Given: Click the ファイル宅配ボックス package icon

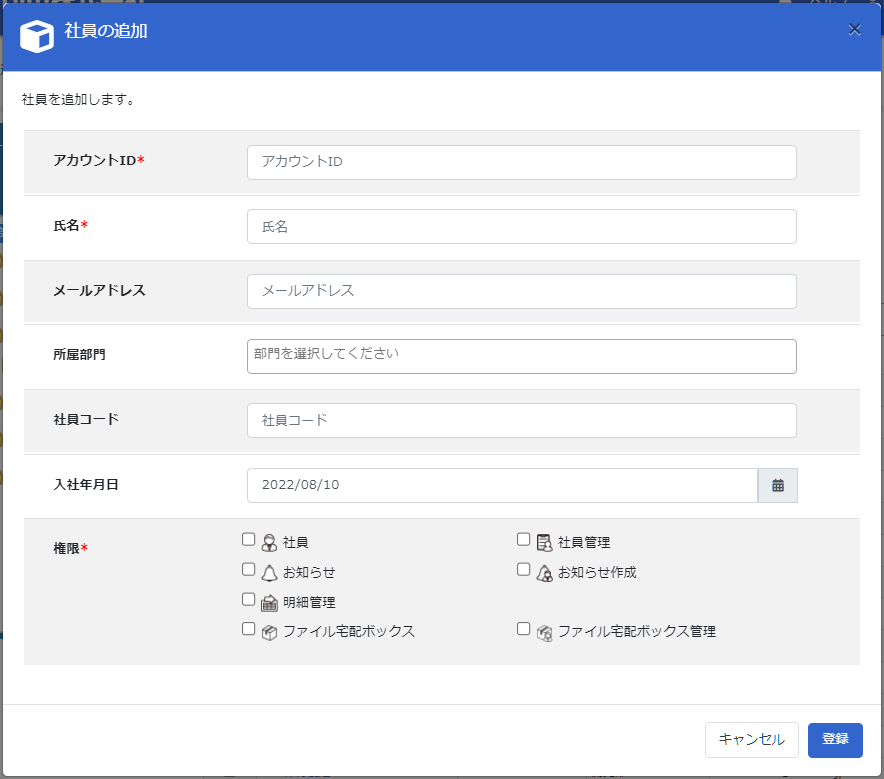Looking at the screenshot, I should (269, 632).
